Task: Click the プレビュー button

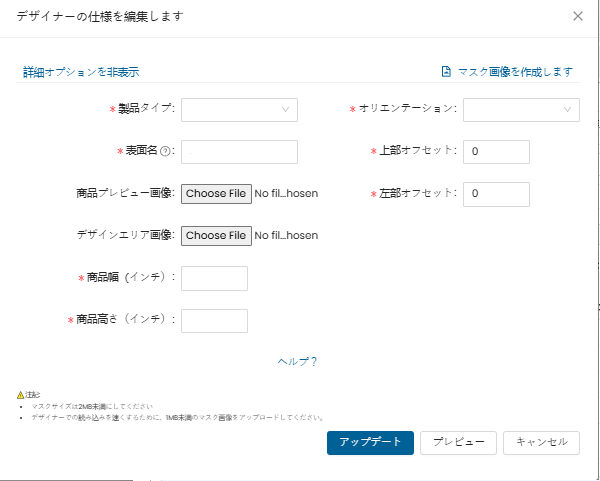Action: pyautogui.click(x=459, y=442)
